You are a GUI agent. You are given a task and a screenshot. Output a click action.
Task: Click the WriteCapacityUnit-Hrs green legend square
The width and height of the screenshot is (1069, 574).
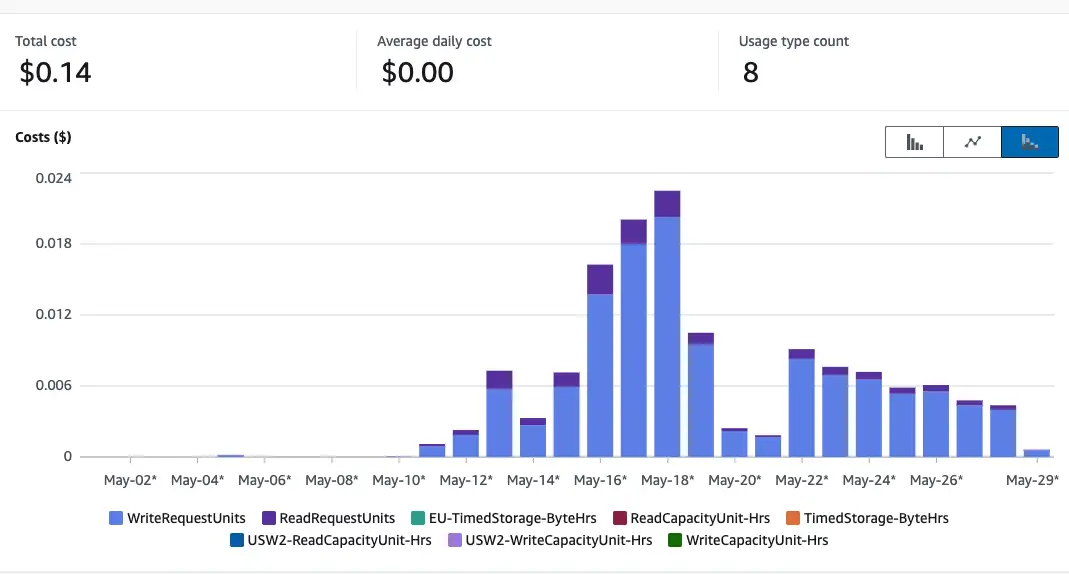(x=675, y=540)
